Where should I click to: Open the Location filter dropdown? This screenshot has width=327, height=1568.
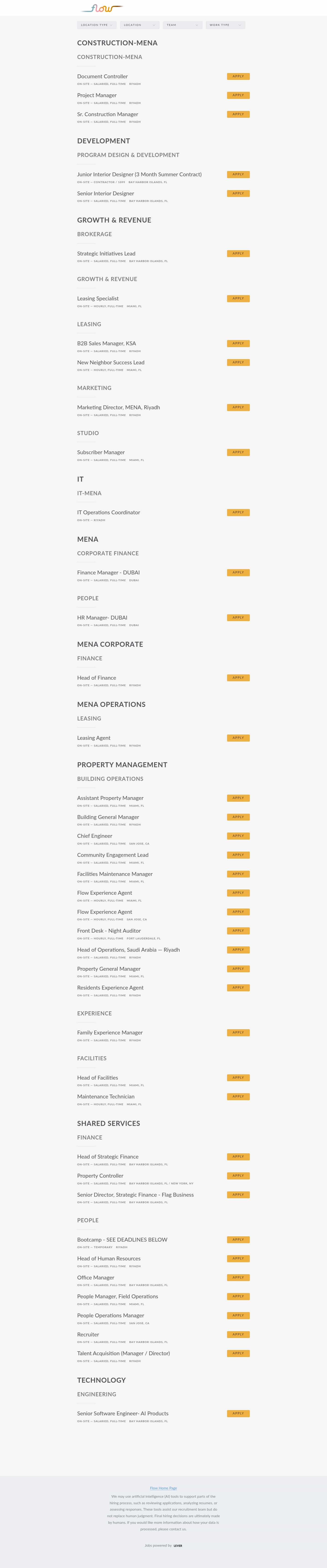click(139, 25)
